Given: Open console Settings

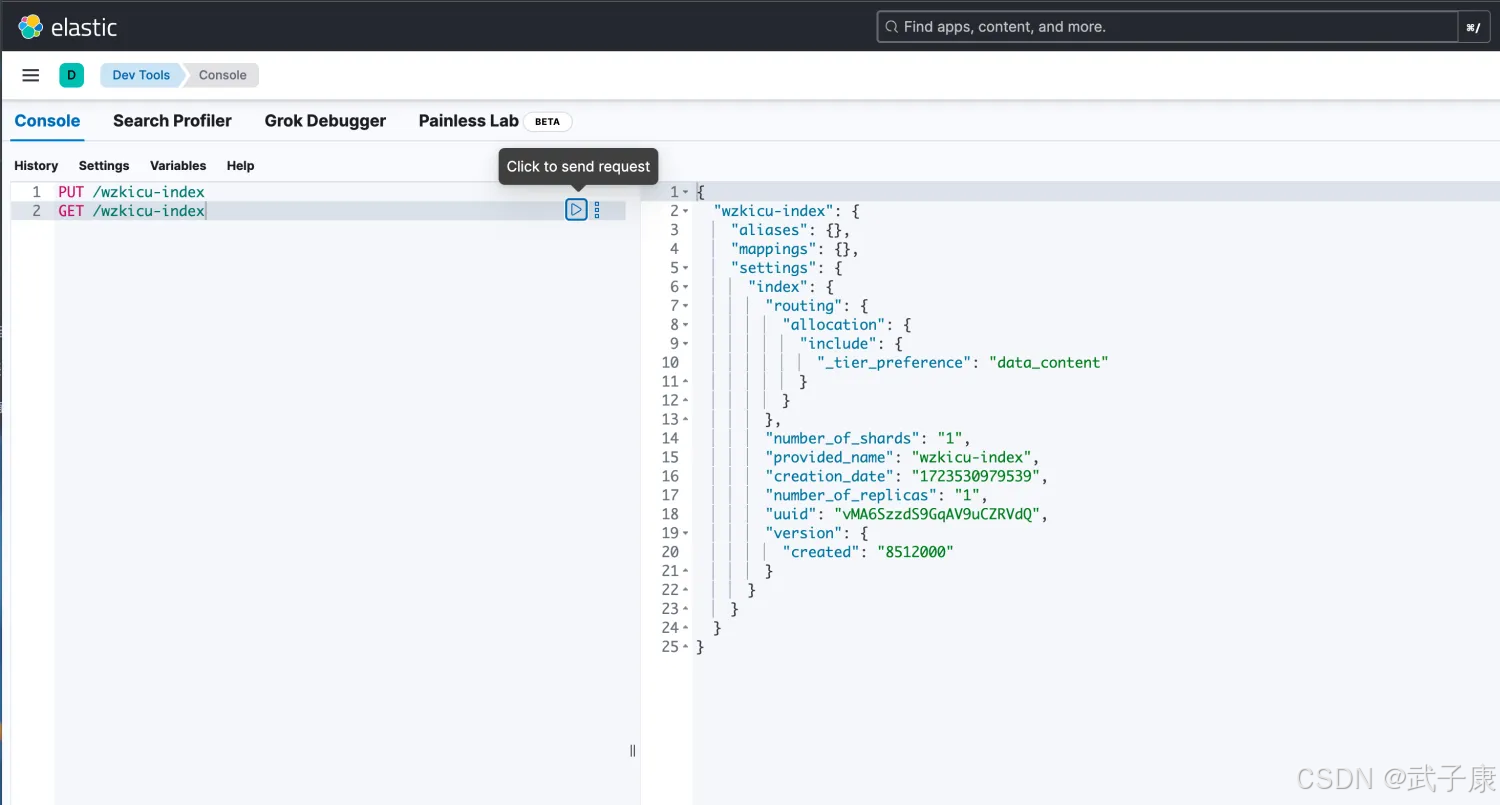Looking at the screenshot, I should click(104, 166).
